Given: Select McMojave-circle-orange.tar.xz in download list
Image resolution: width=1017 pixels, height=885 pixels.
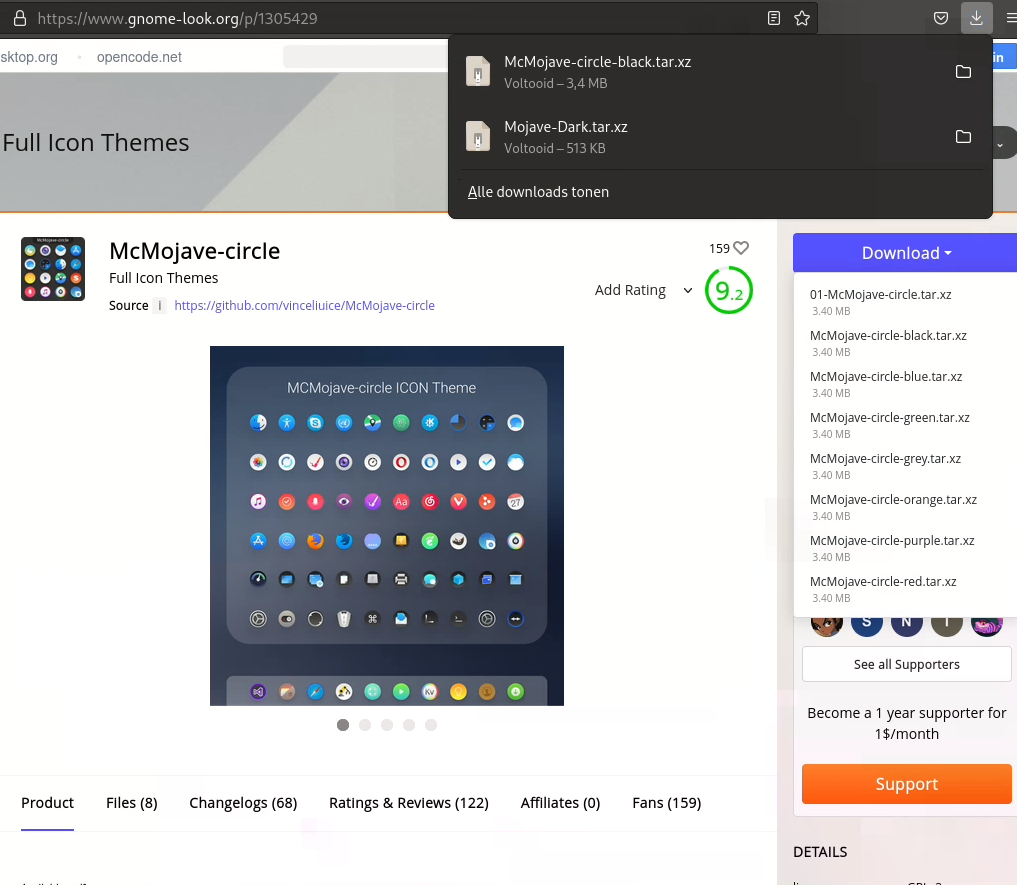Looking at the screenshot, I should pos(893,499).
